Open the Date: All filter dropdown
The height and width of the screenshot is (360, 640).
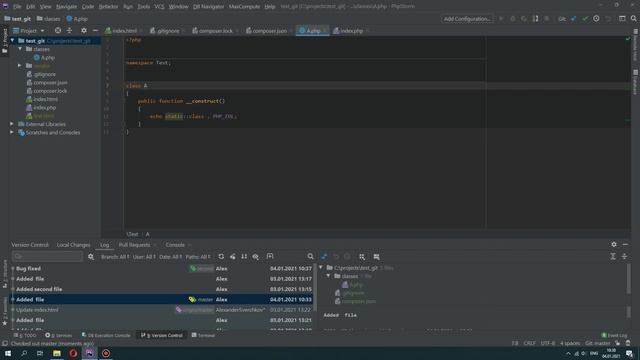171,257
